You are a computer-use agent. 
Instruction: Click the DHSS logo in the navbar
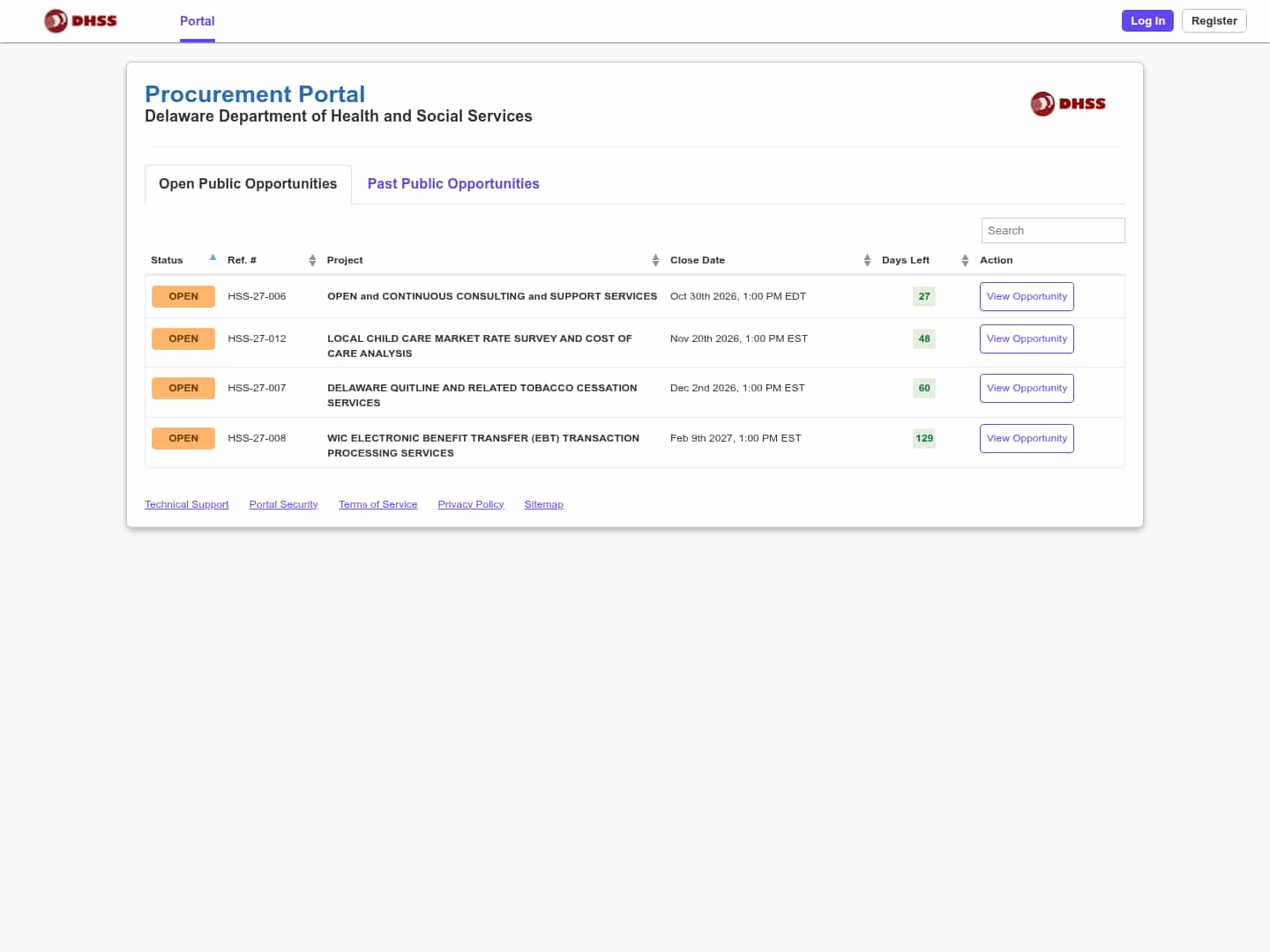[x=80, y=20]
